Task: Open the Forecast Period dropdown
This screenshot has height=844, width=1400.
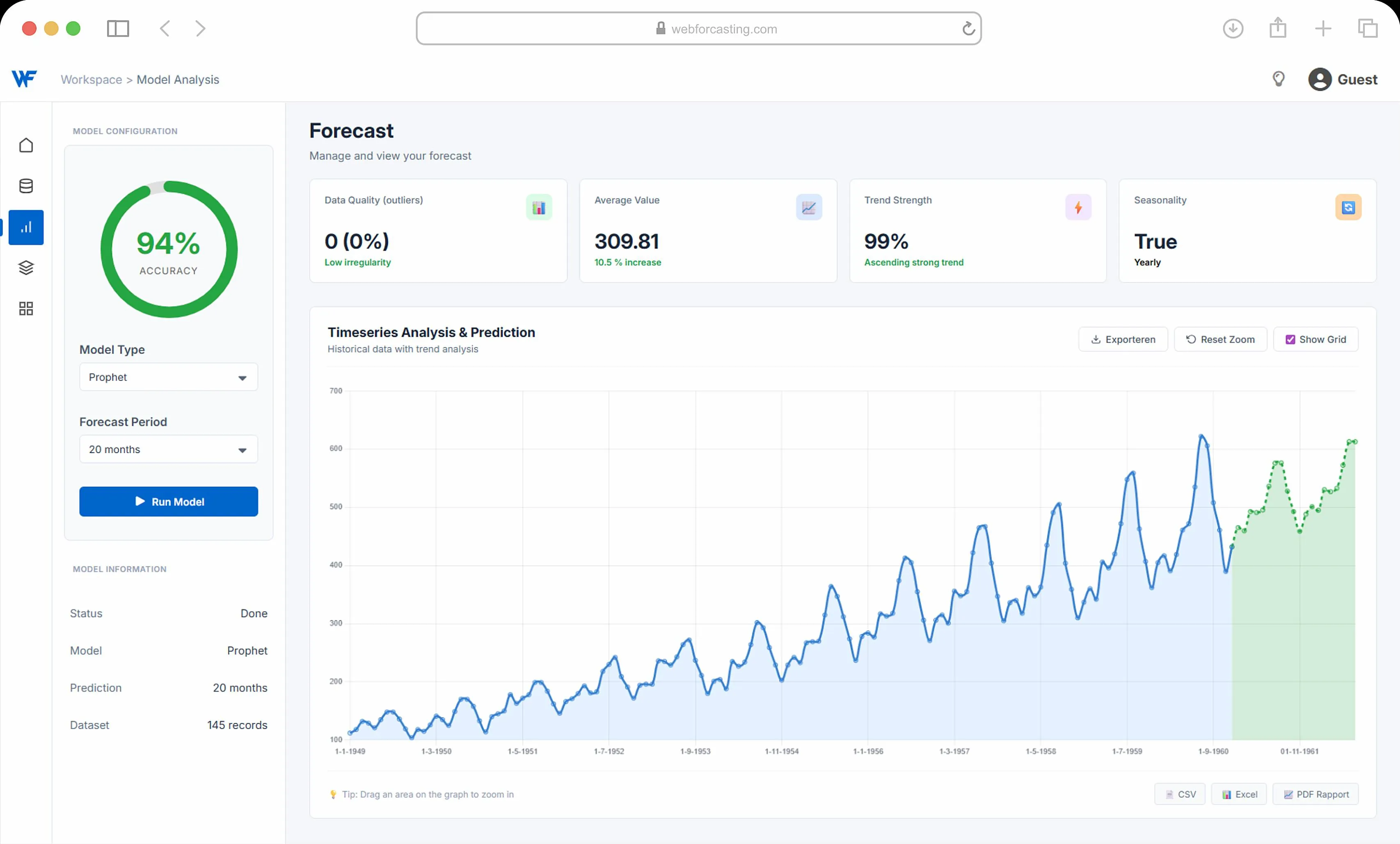Action: click(168, 450)
